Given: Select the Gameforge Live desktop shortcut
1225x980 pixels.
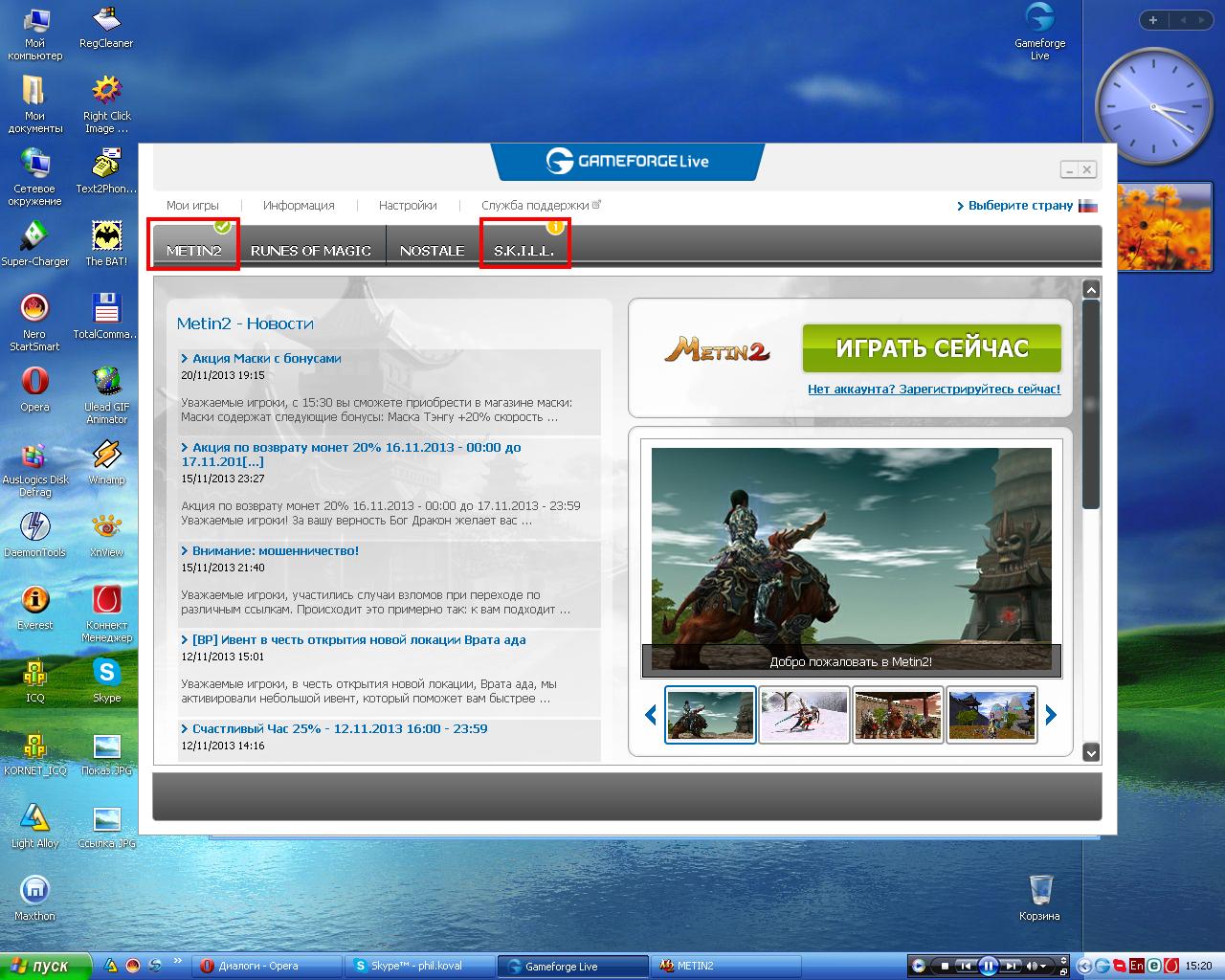Looking at the screenshot, I should [1039, 33].
